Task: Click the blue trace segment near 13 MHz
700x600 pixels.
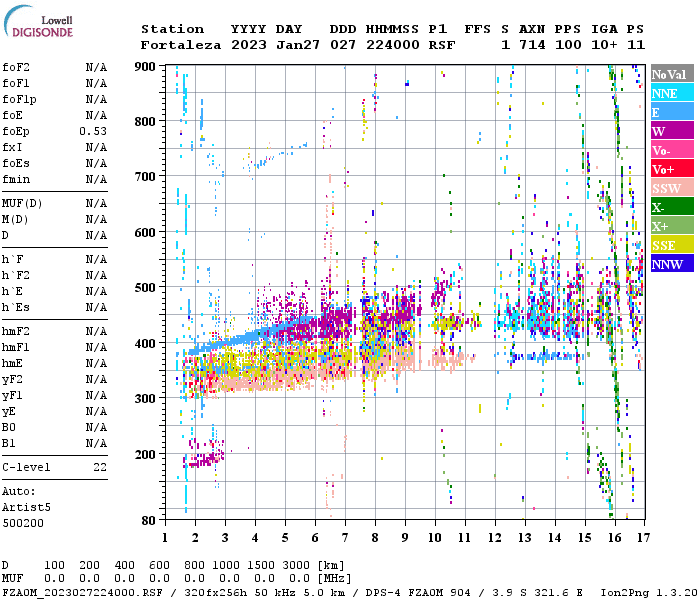Action: (x=547, y=357)
